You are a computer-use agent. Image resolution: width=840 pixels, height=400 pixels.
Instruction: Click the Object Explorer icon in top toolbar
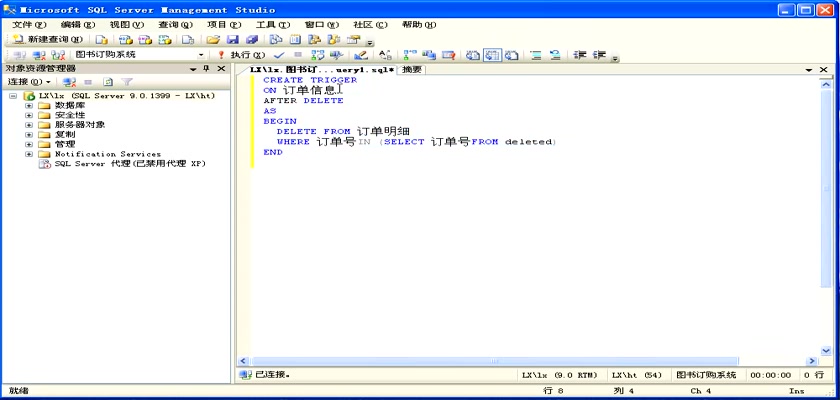point(314,40)
